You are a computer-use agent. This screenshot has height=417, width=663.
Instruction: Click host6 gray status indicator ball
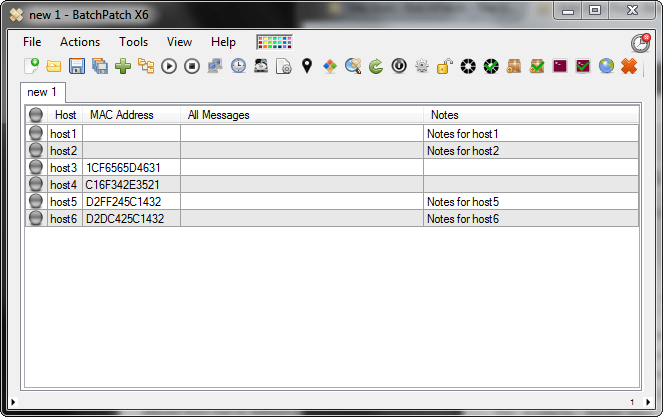click(x=36, y=218)
